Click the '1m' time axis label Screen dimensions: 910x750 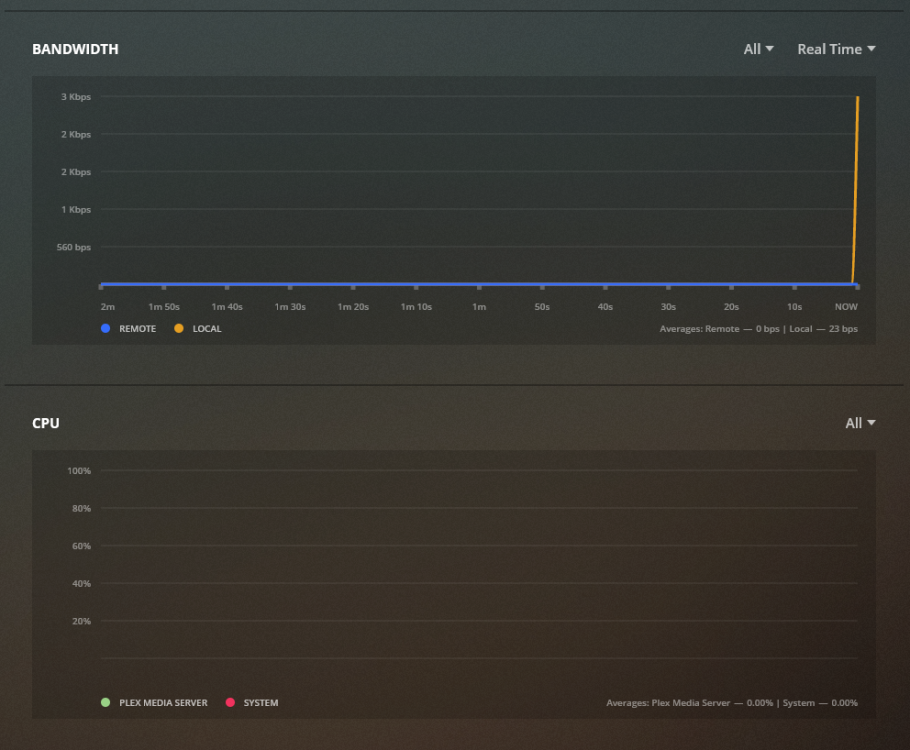pyautogui.click(x=479, y=307)
